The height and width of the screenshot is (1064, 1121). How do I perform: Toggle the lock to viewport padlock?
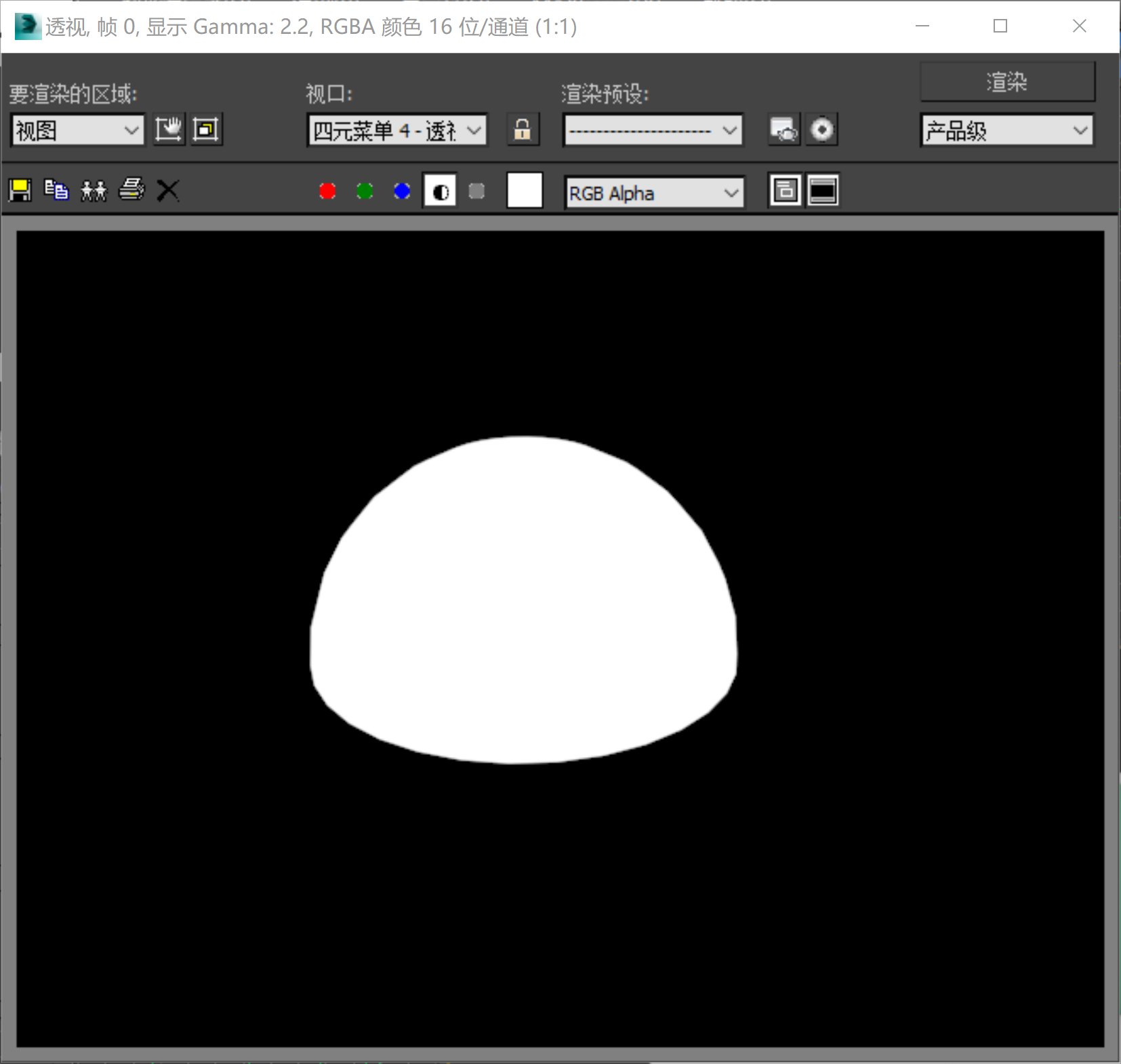click(x=523, y=129)
